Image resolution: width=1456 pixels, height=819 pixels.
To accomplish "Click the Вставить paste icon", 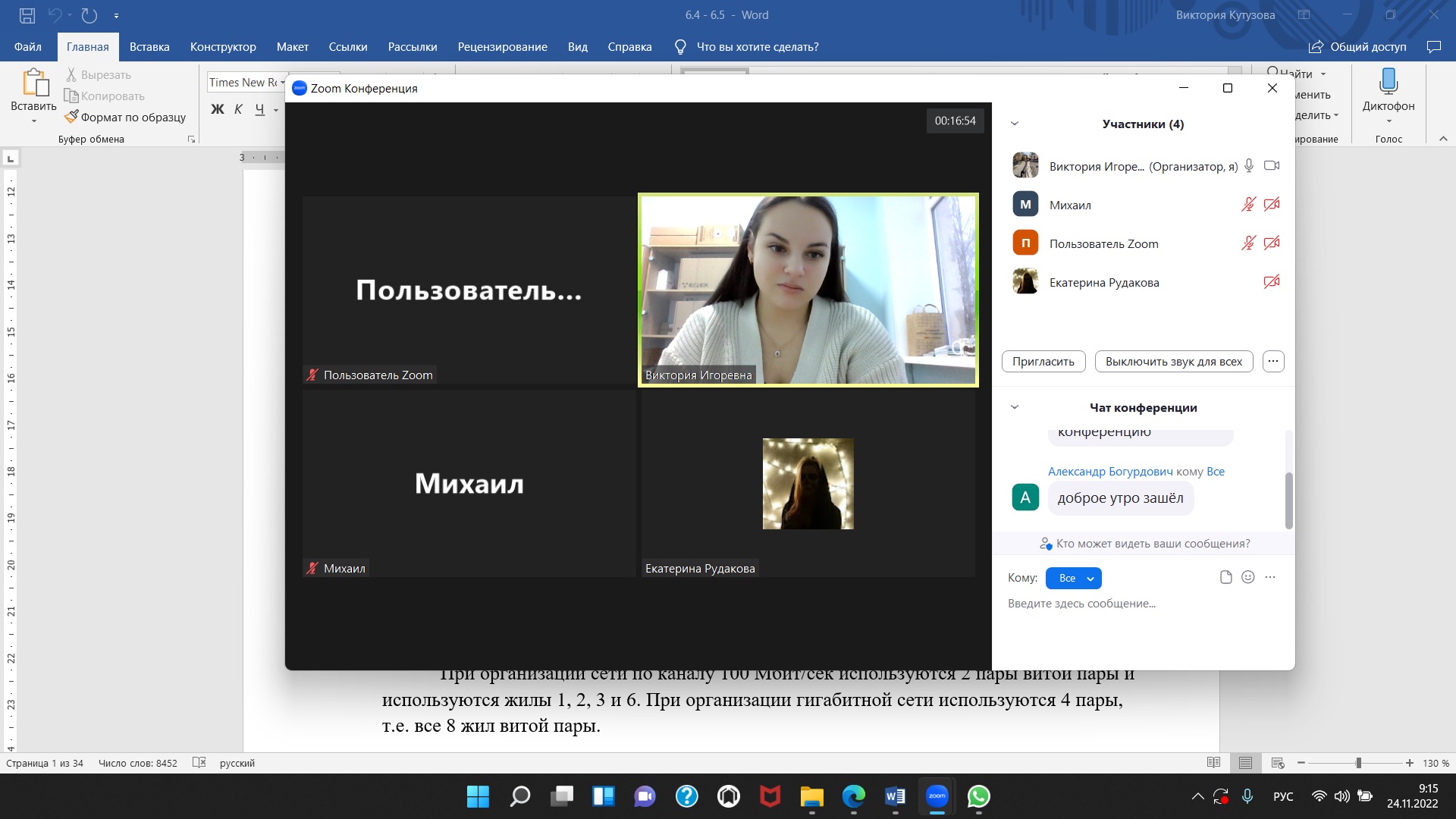I will pos(34,83).
